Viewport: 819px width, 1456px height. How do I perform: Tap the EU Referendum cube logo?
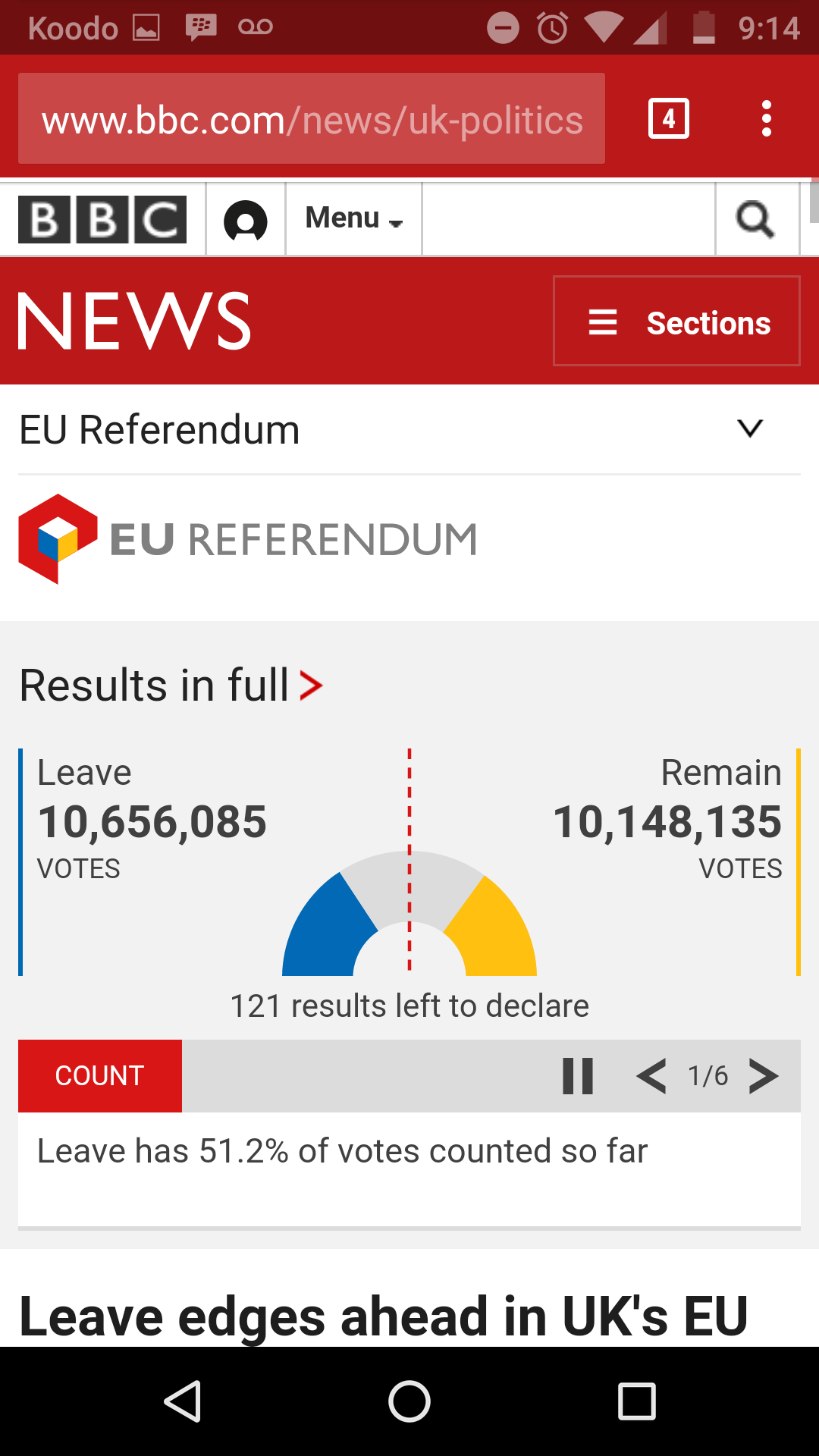tap(58, 539)
